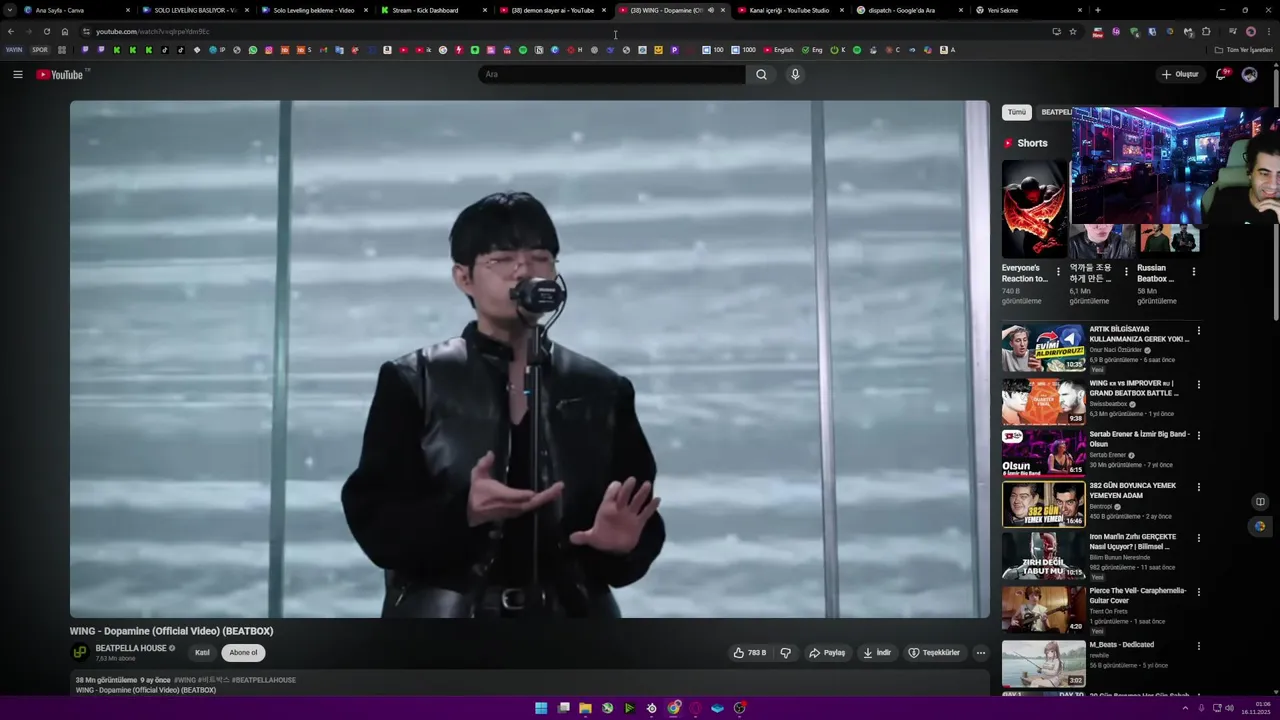
Task: Open ARTIK BİLGİSAYAR KULLANMANIZA video thumbnail
Action: tap(1043, 348)
